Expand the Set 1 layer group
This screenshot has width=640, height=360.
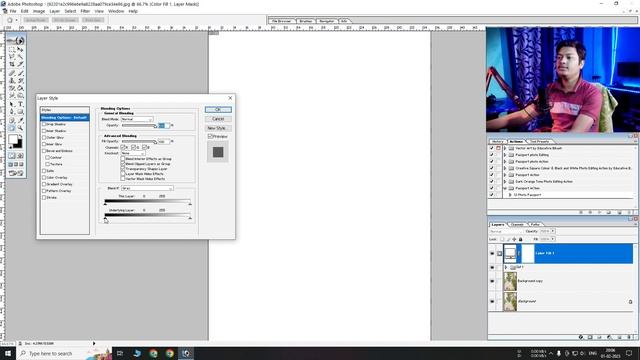(506, 267)
